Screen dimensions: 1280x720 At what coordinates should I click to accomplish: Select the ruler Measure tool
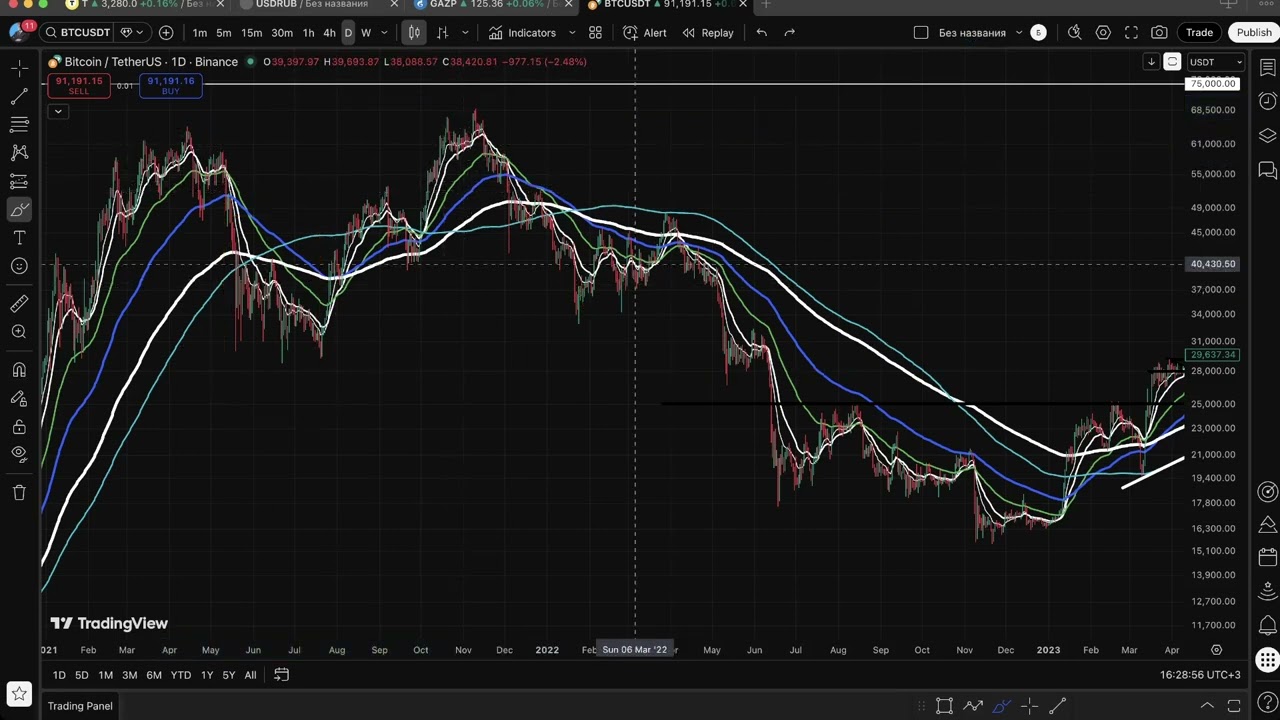19,304
